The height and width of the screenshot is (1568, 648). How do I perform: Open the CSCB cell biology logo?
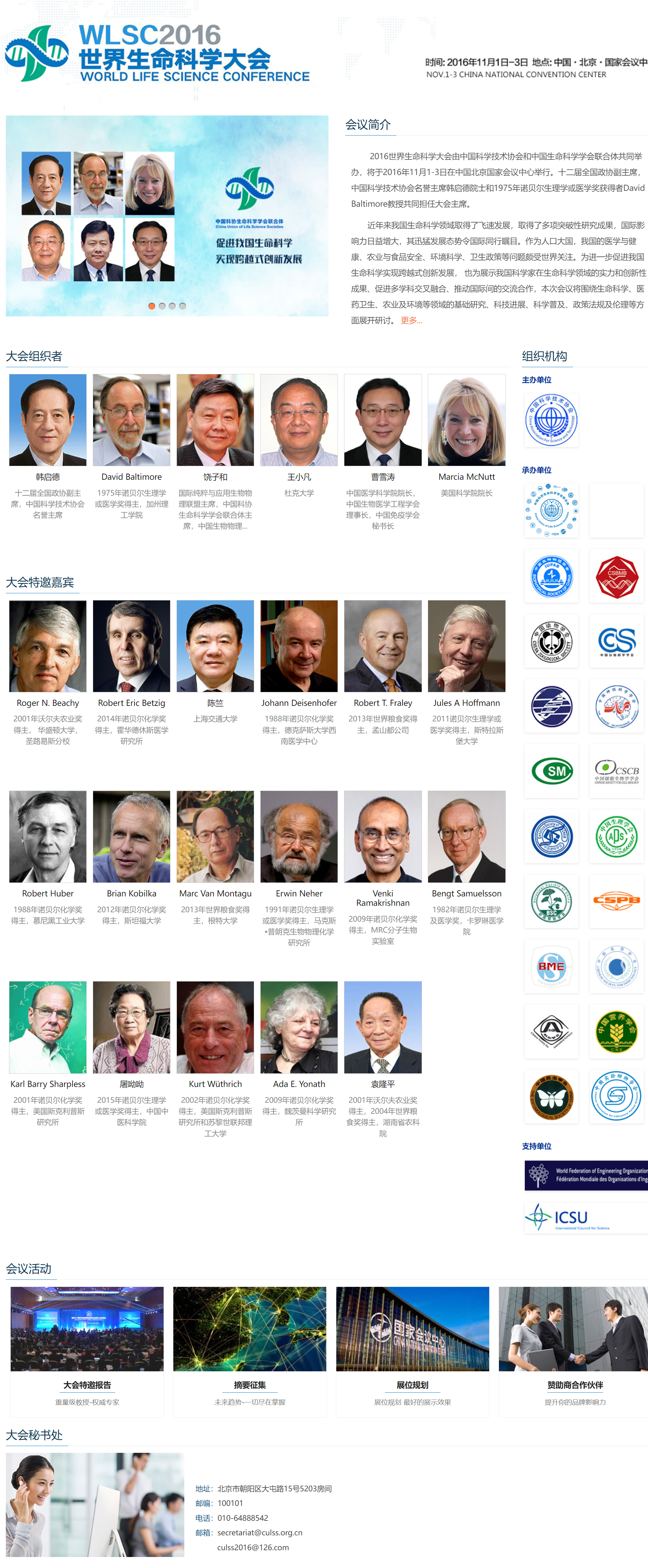click(616, 771)
